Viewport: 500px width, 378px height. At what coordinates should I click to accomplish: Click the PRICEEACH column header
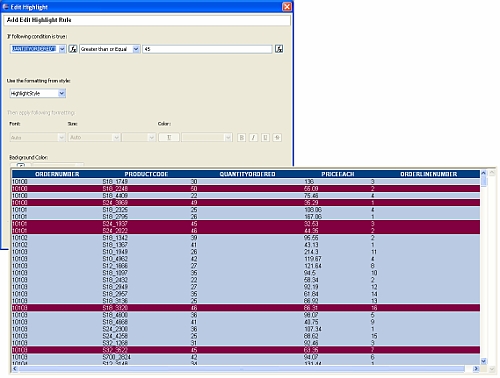point(338,174)
